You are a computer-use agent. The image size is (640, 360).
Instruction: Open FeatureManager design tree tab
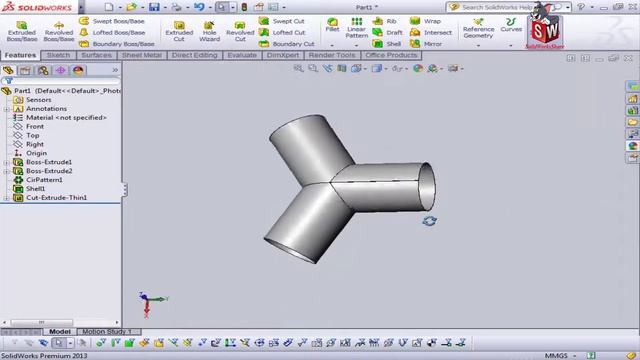[x=8, y=70]
